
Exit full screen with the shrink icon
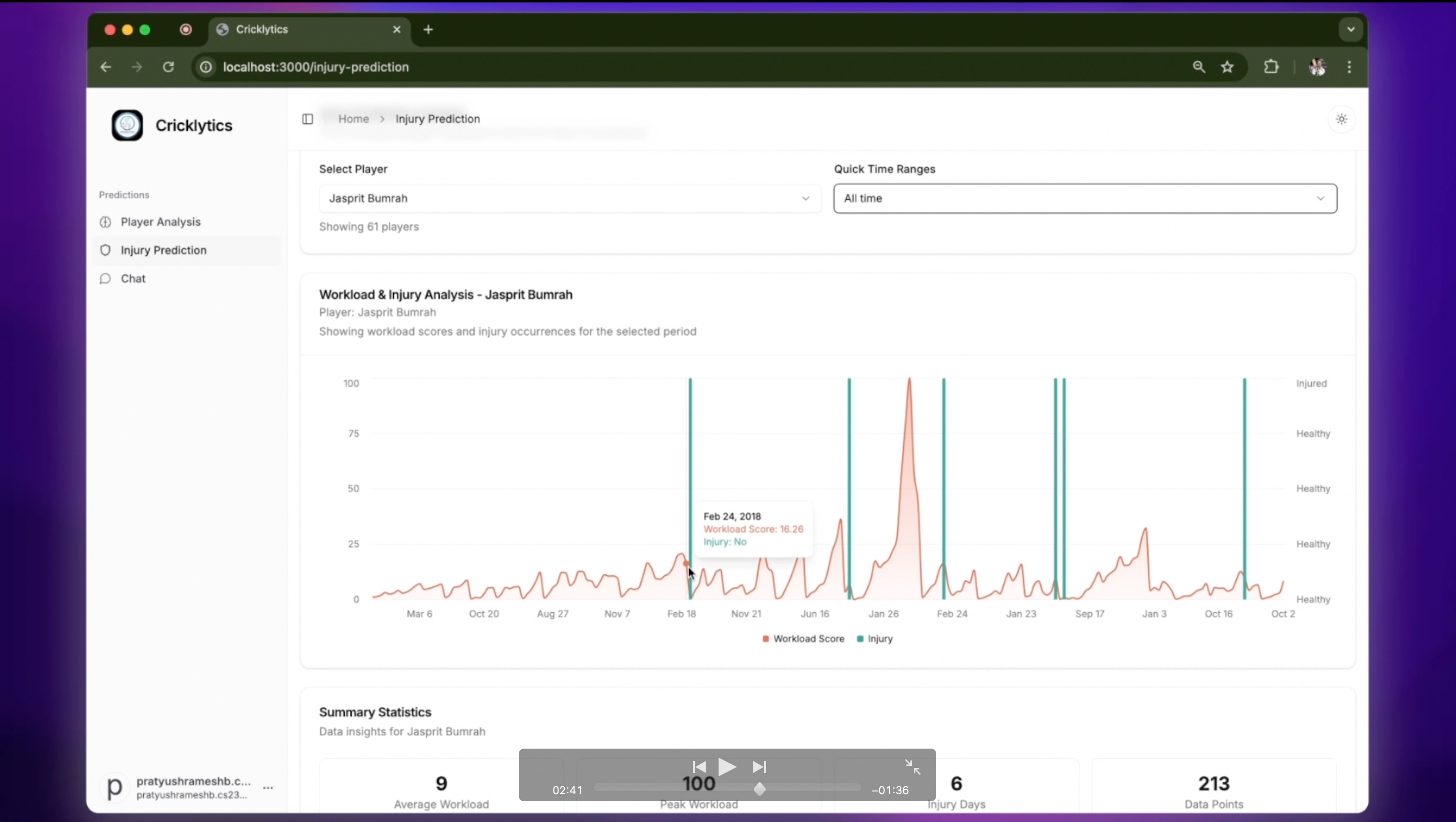[912, 766]
